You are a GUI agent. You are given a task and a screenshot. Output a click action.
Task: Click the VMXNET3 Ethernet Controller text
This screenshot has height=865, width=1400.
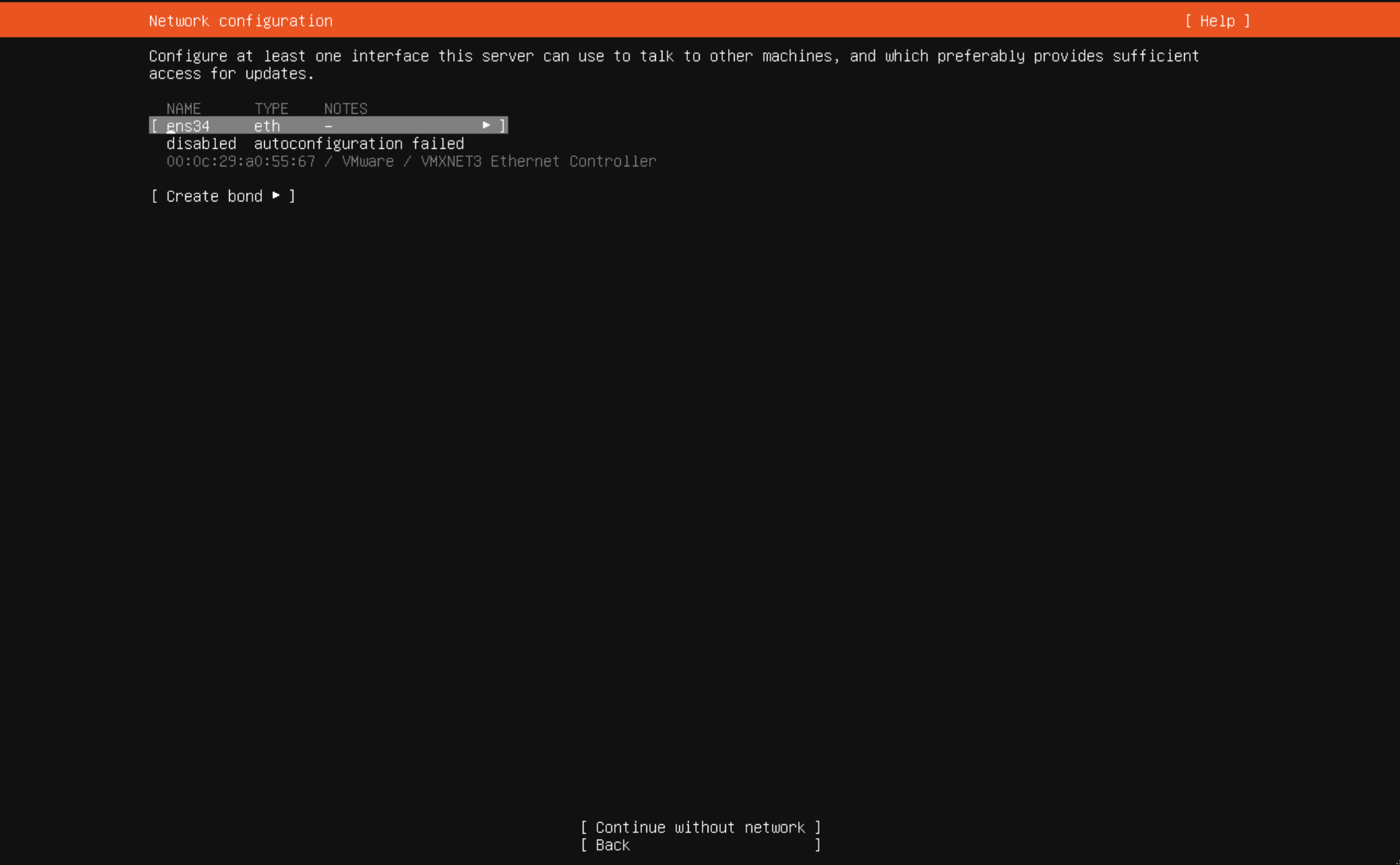point(538,161)
